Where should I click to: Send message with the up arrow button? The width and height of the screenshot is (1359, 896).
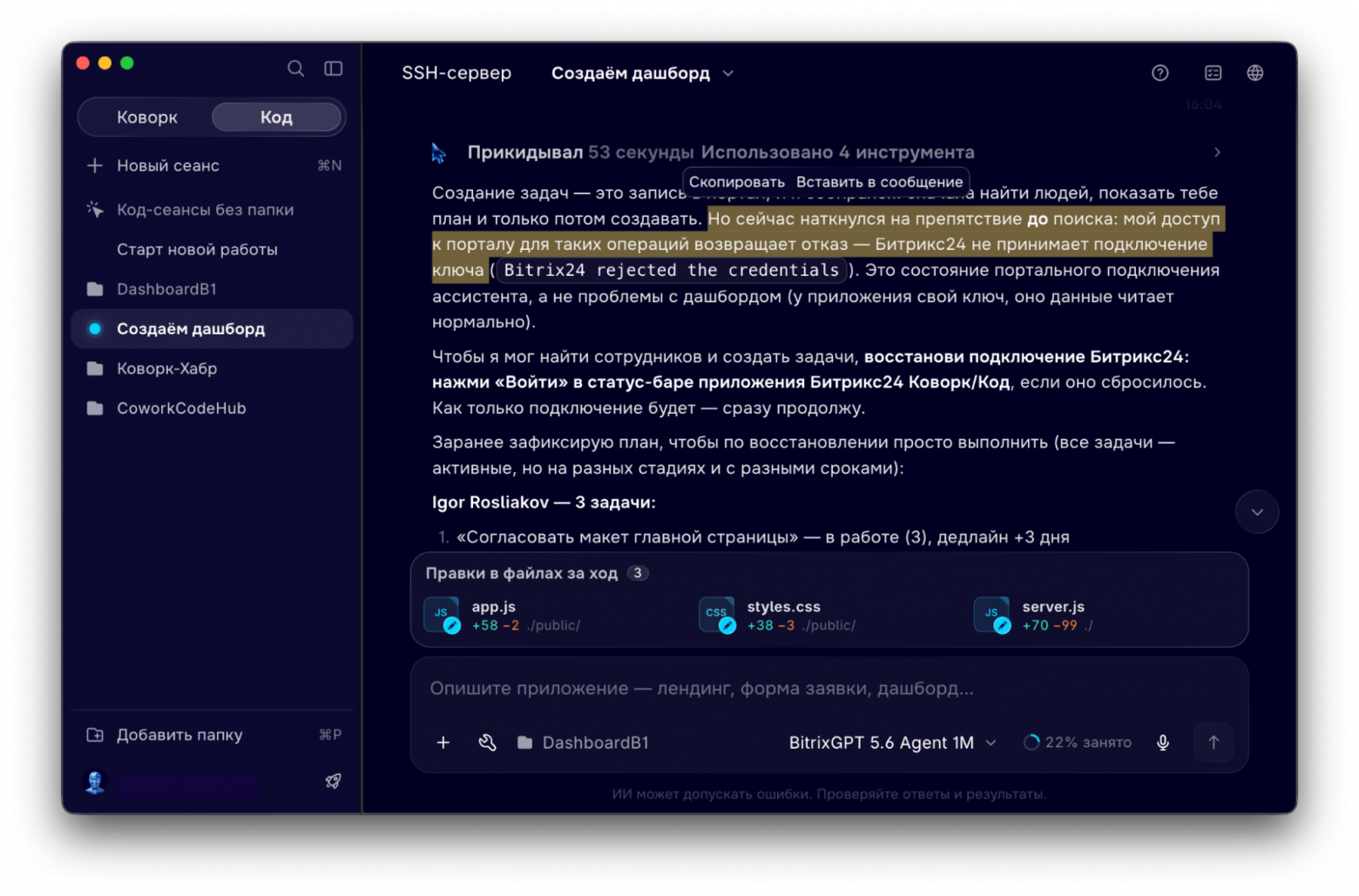1213,743
